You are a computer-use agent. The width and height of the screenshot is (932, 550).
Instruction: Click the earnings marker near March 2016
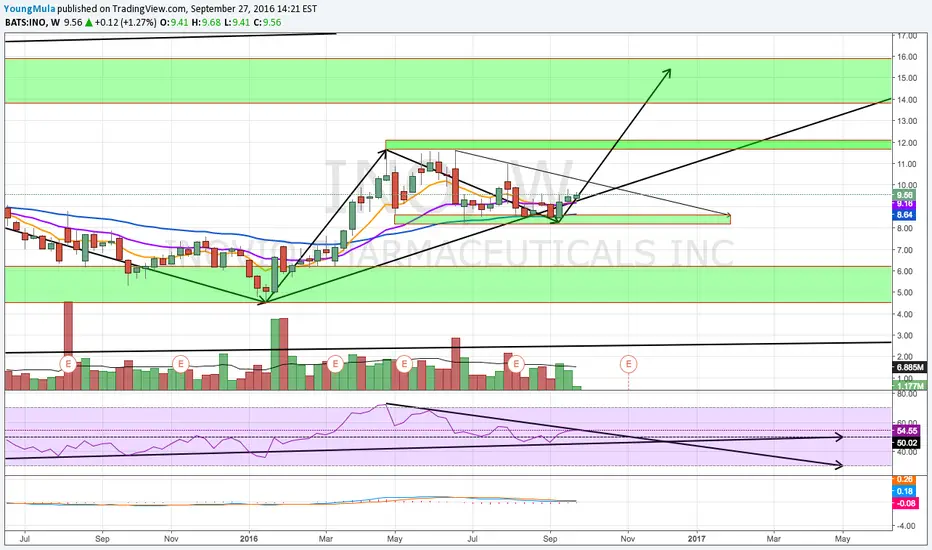click(x=335, y=363)
